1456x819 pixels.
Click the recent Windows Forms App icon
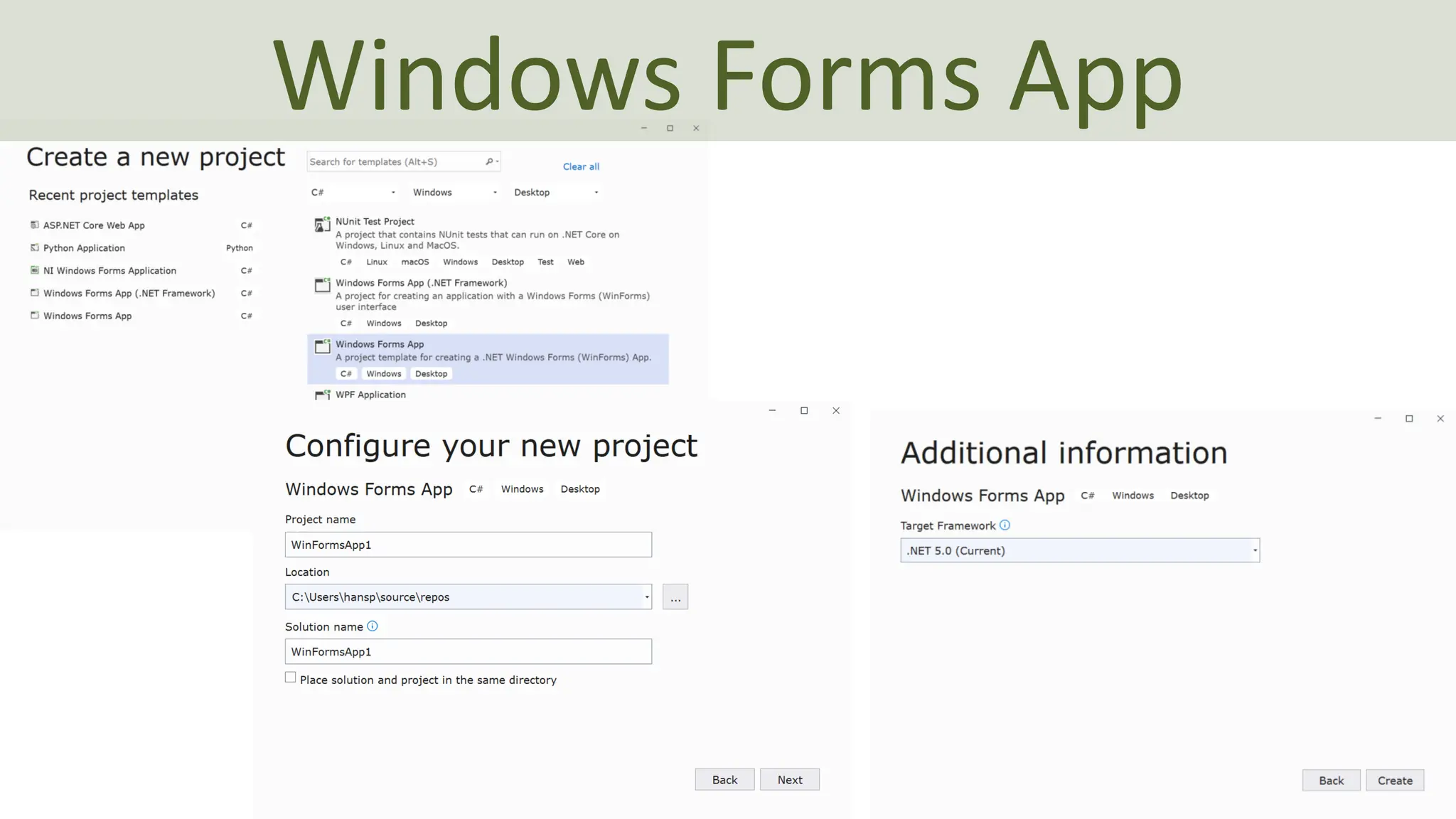34,316
